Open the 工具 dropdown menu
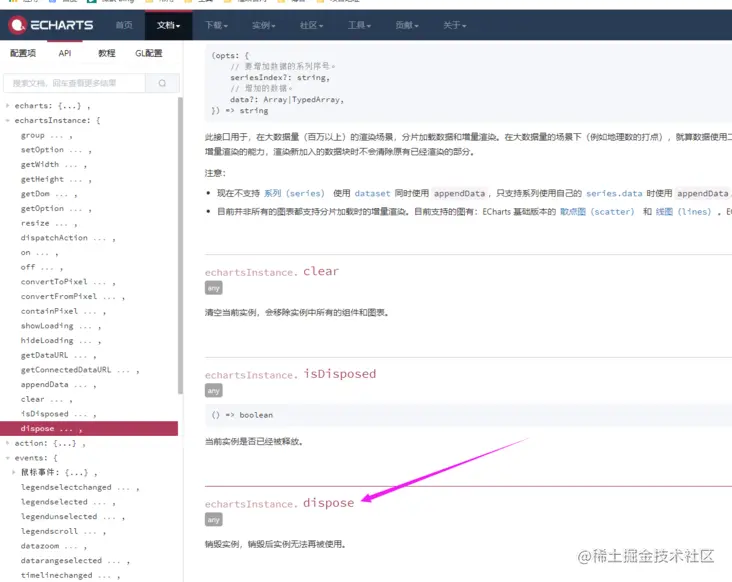 click(359, 25)
